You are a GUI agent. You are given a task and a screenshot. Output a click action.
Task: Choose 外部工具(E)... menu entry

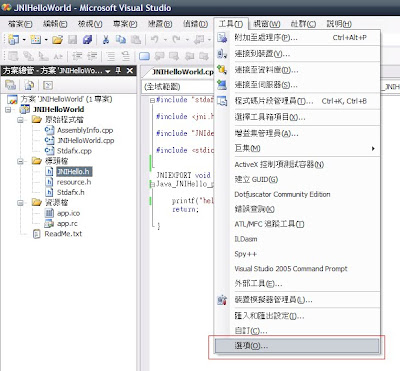tap(297, 284)
